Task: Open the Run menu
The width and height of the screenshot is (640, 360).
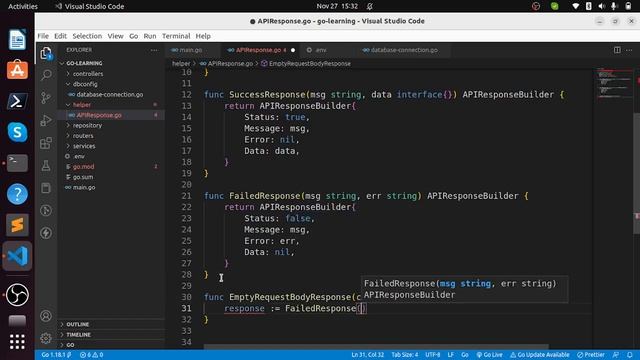Action: (x=150, y=36)
